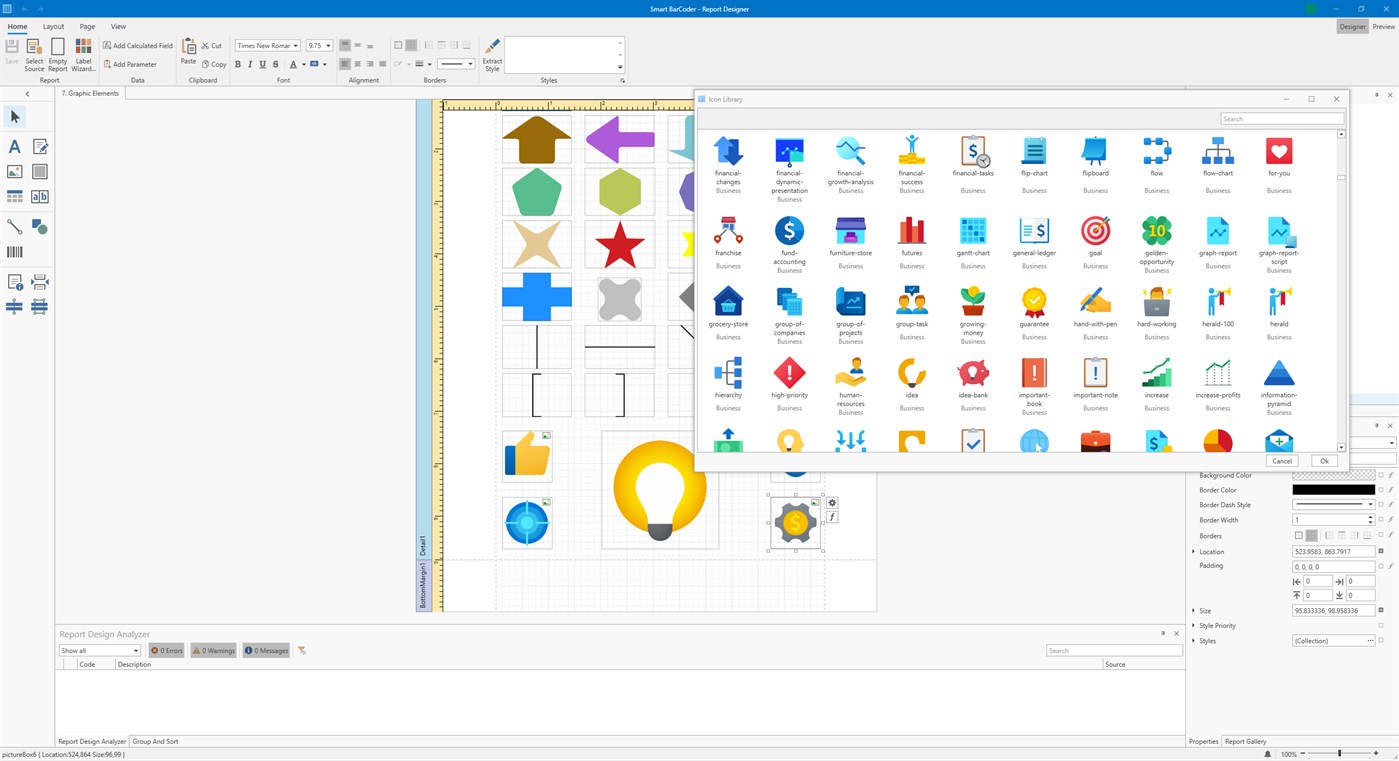Screen dimensions: 1399x761
Task: Toggle italic formatting
Action: [x=249, y=64]
